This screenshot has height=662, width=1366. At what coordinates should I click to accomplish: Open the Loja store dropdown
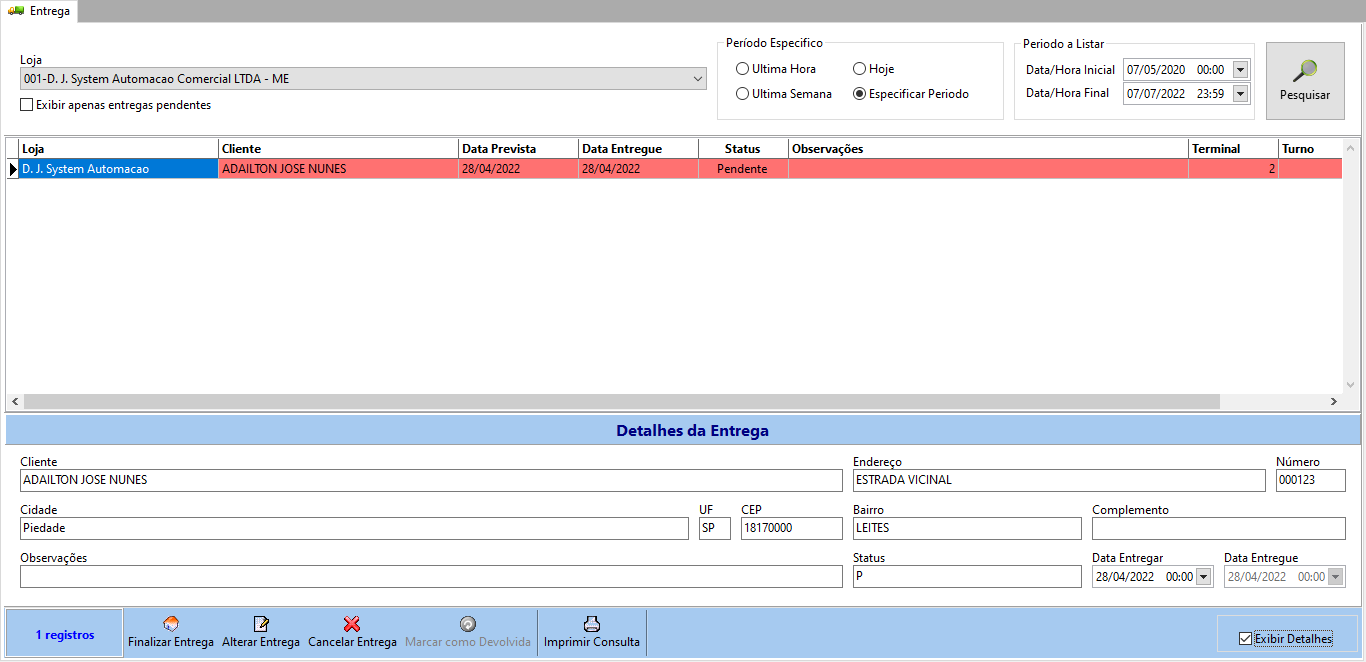(698, 79)
